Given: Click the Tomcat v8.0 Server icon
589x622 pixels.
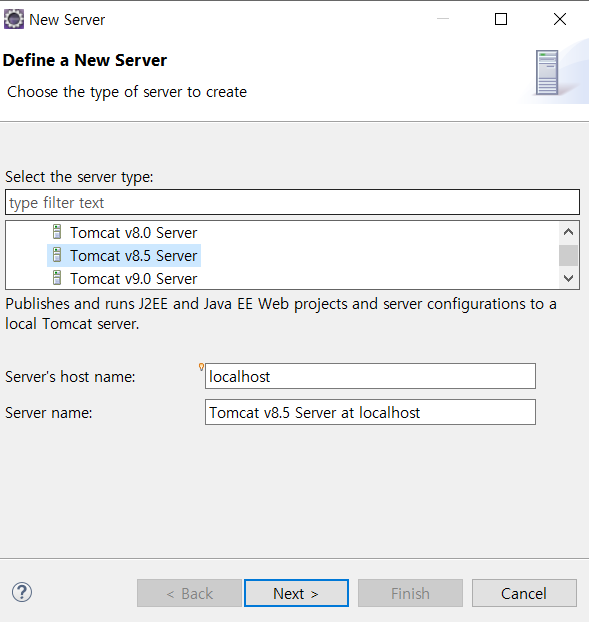Looking at the screenshot, I should point(57,232).
